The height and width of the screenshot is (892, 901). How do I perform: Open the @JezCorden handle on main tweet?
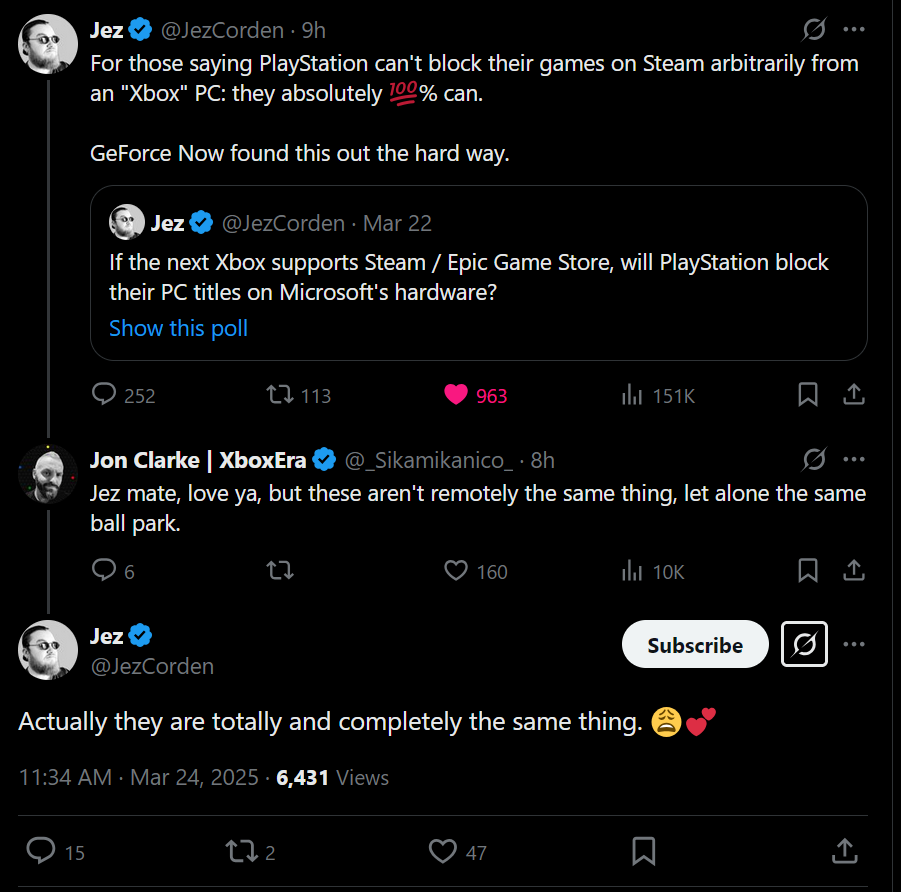point(152,666)
